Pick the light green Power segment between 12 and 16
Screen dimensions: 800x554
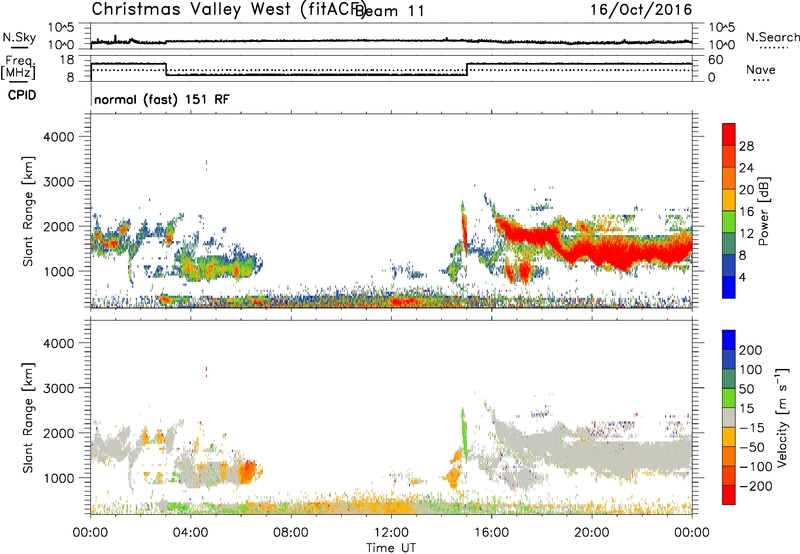click(x=729, y=222)
